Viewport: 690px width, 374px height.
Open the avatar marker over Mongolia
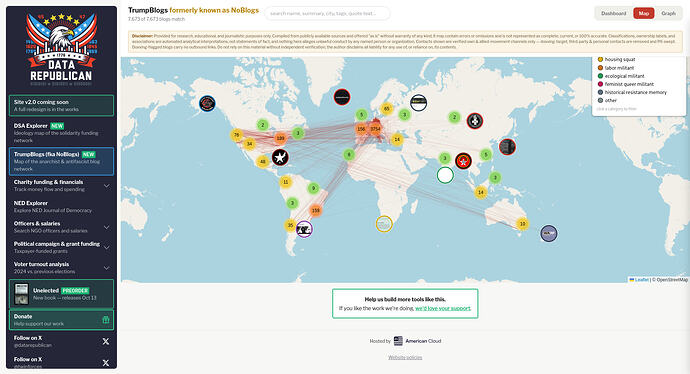click(474, 121)
